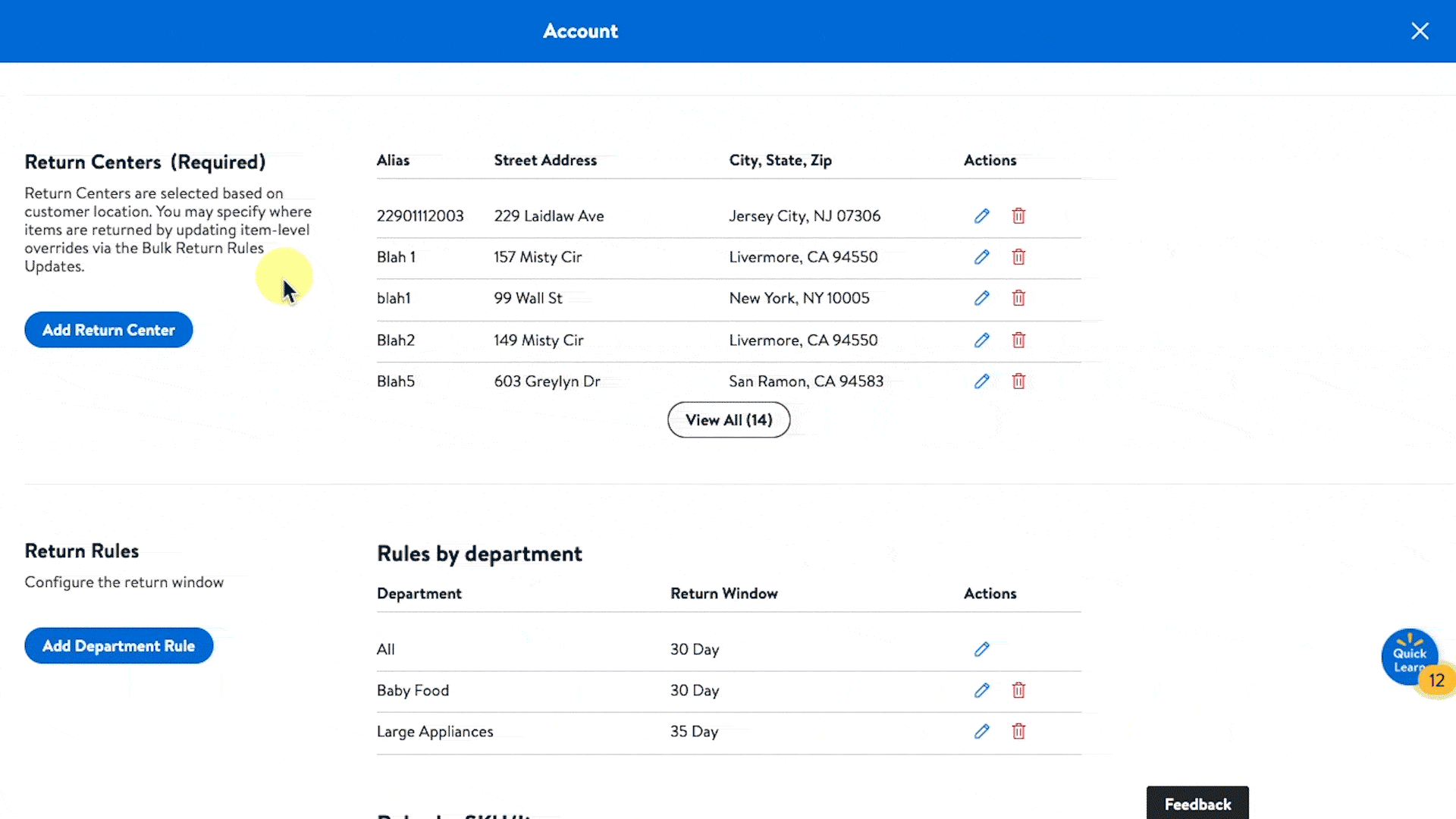
Task: Delete the 99 Wall St return center
Action: [1018, 298]
